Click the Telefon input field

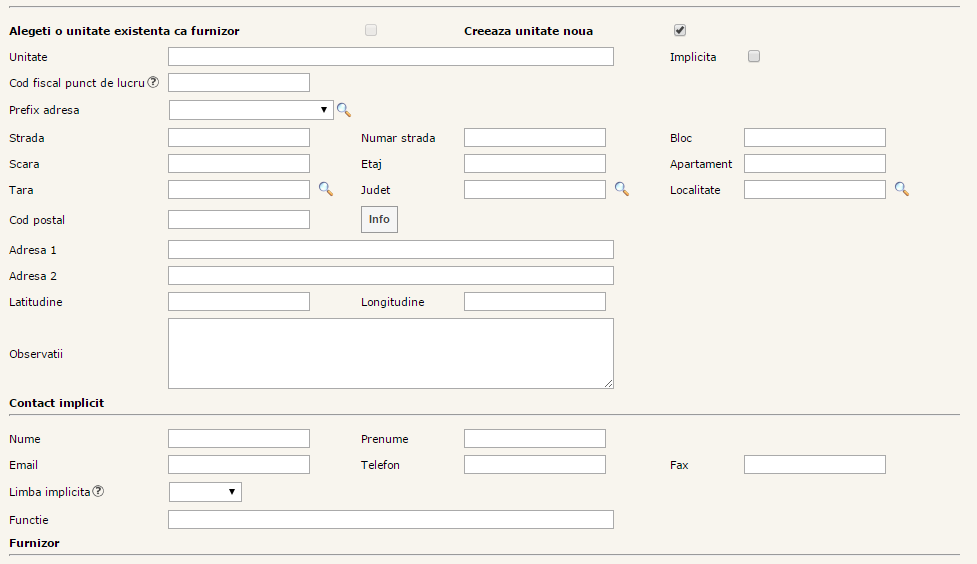click(x=534, y=465)
